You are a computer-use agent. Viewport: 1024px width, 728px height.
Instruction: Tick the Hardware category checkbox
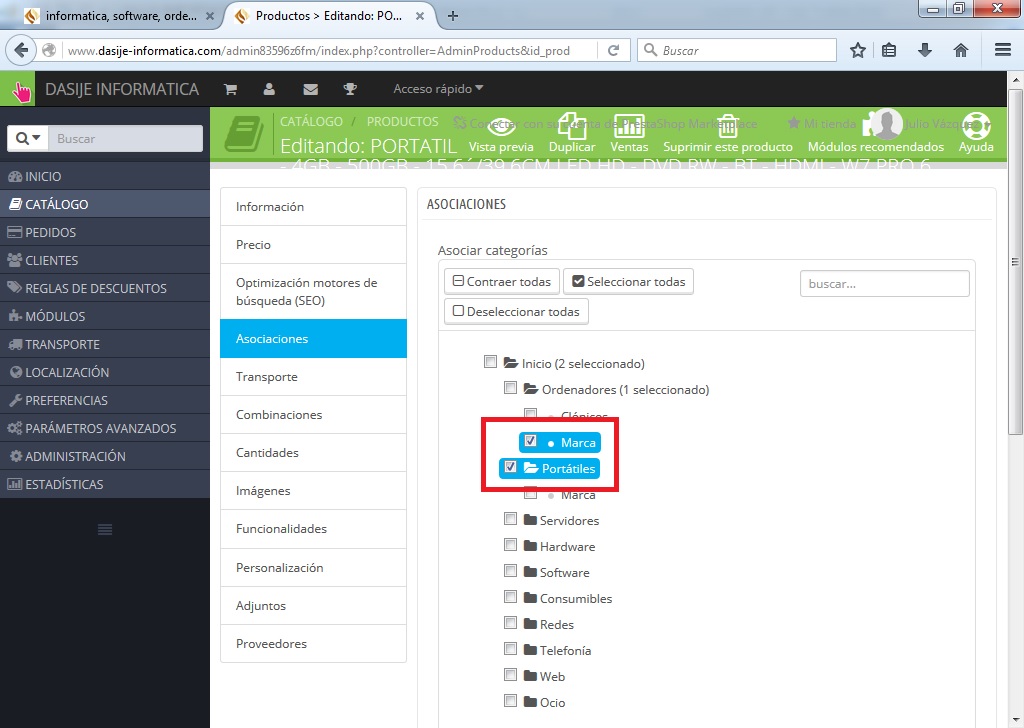(x=511, y=545)
